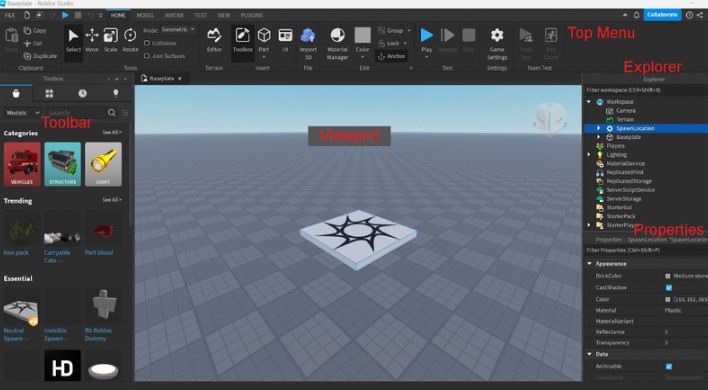Toggle the Archivable checkbox
708x390 pixels.
pos(669,367)
